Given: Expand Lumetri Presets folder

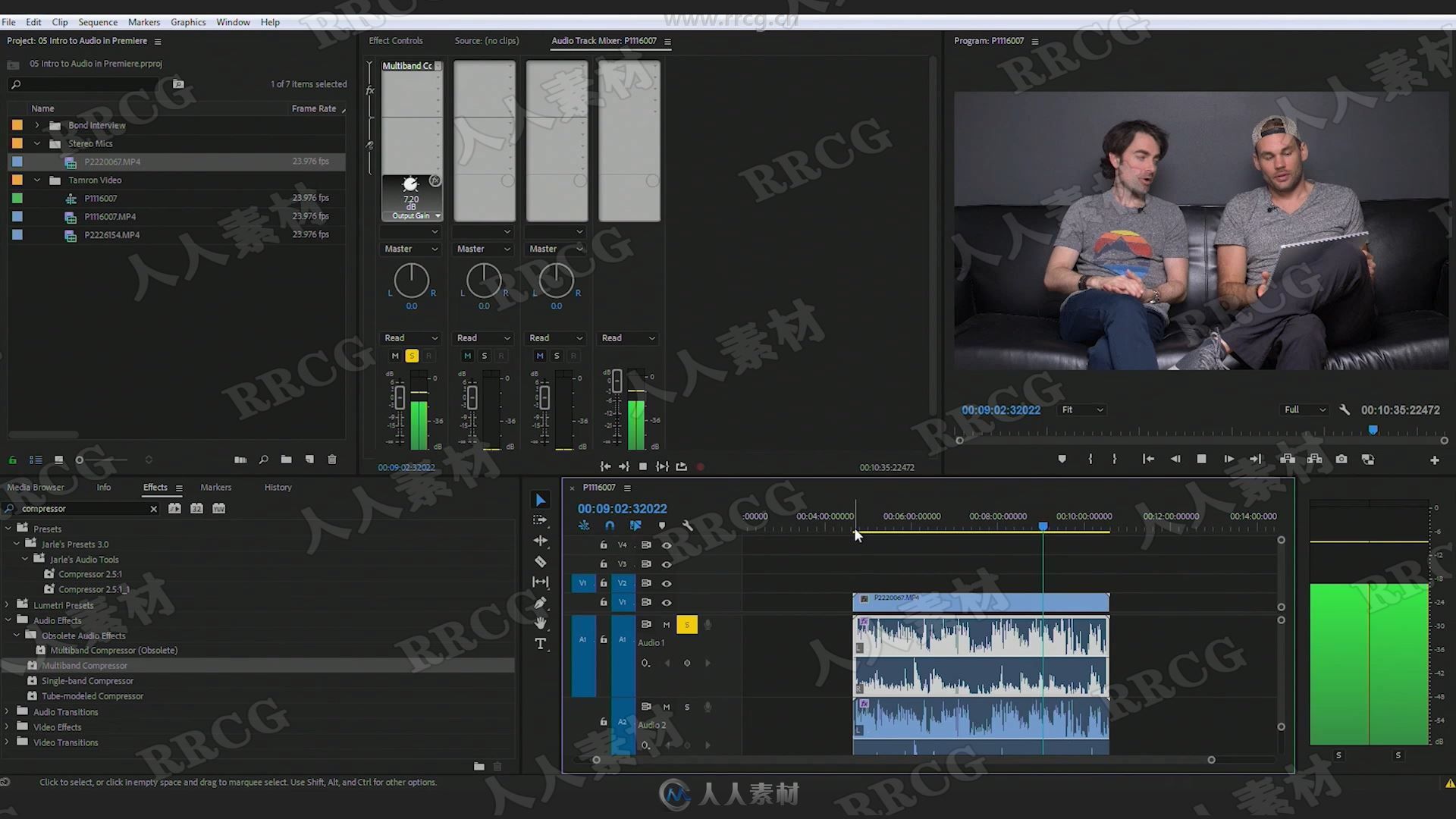Looking at the screenshot, I should click(8, 605).
